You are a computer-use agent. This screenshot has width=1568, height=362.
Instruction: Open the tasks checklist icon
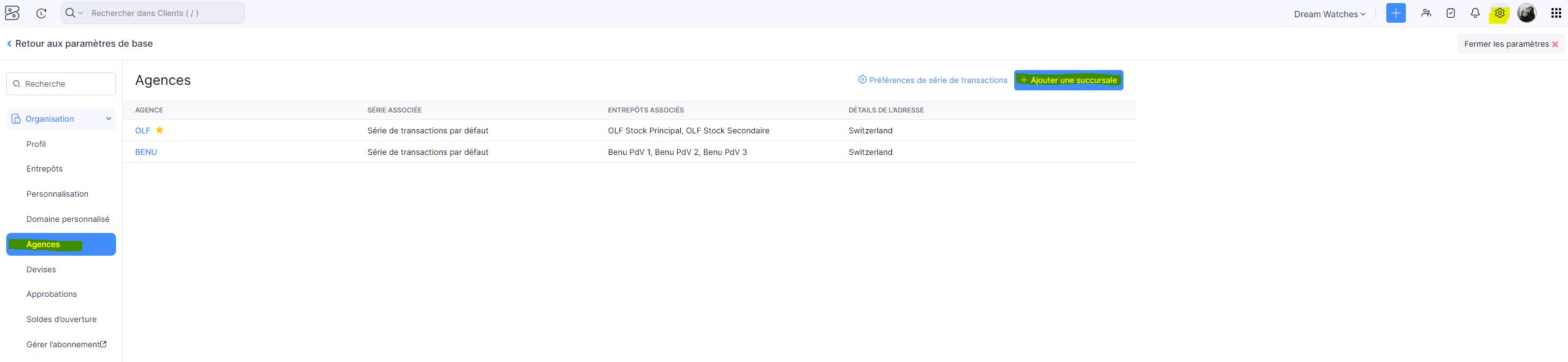(x=1451, y=13)
